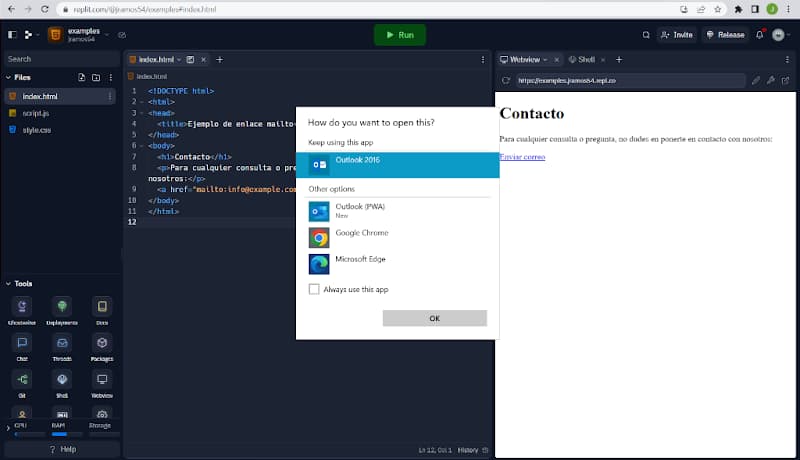Open the Replit logo menu dropdown
The width and height of the screenshot is (800, 460).
point(31,35)
